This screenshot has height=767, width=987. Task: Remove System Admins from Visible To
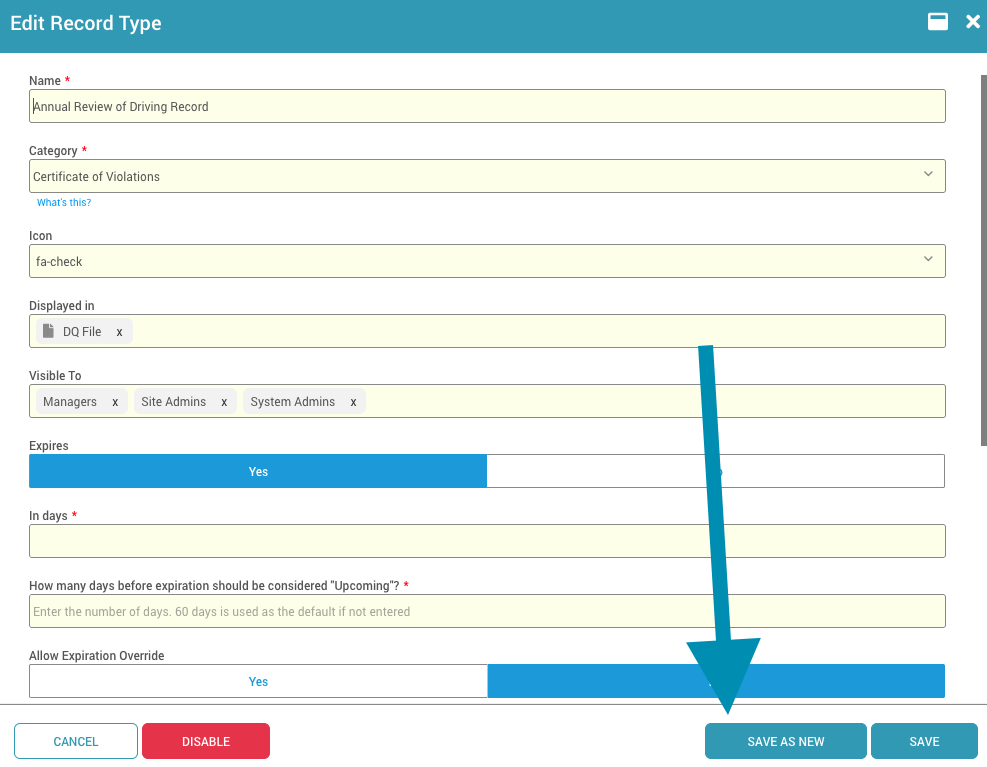click(353, 402)
